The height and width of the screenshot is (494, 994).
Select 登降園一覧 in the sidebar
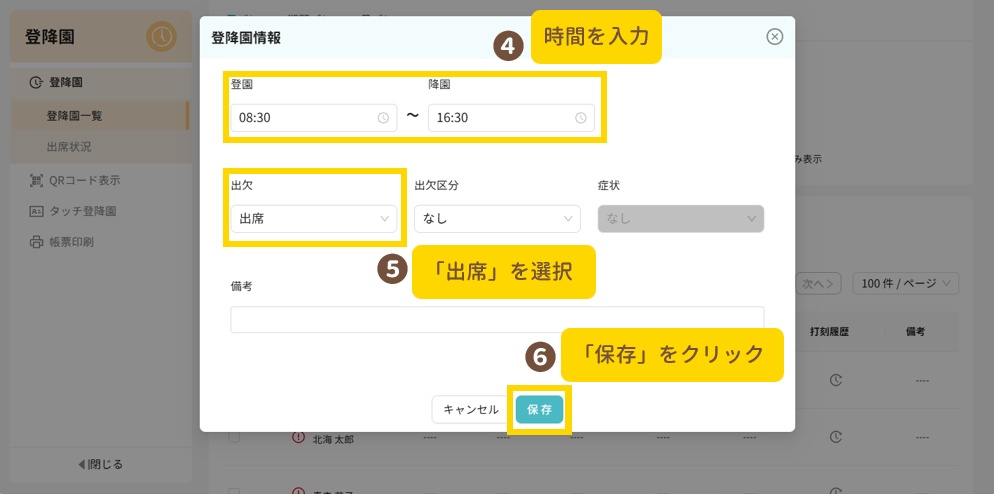(74, 116)
